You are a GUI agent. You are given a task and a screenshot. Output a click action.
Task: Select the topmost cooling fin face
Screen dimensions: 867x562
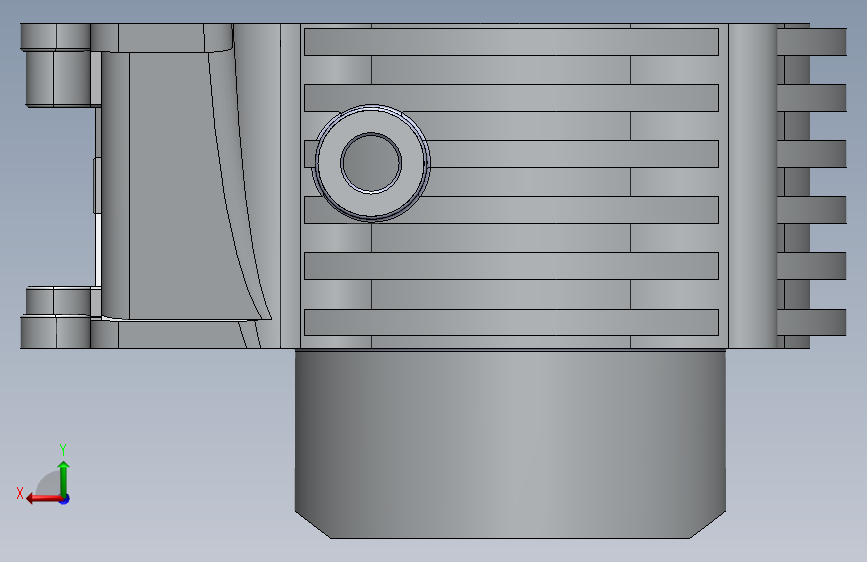coord(511,42)
